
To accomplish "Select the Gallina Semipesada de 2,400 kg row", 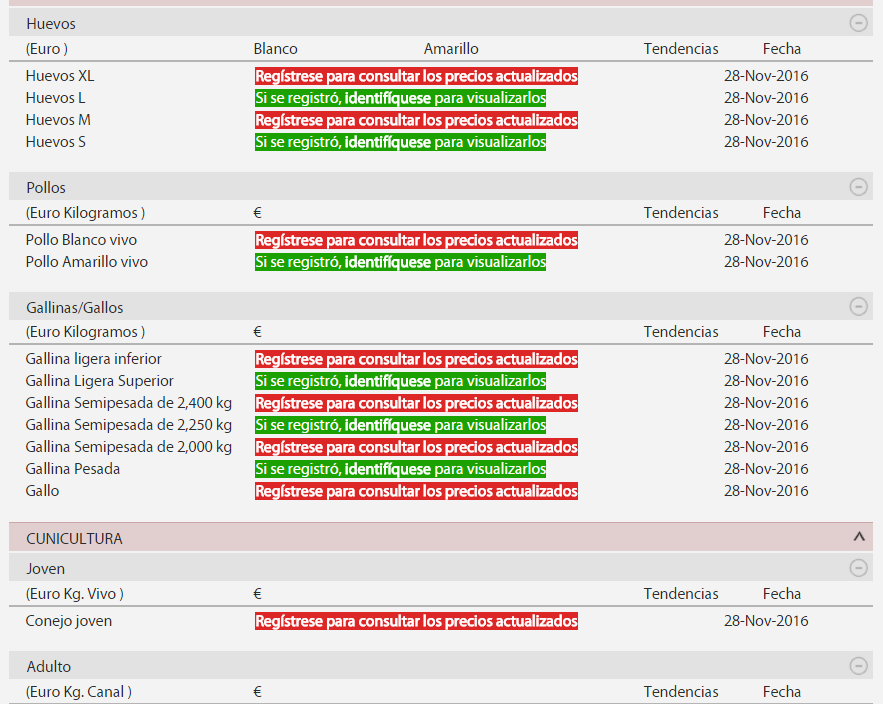I will click(x=128, y=403).
